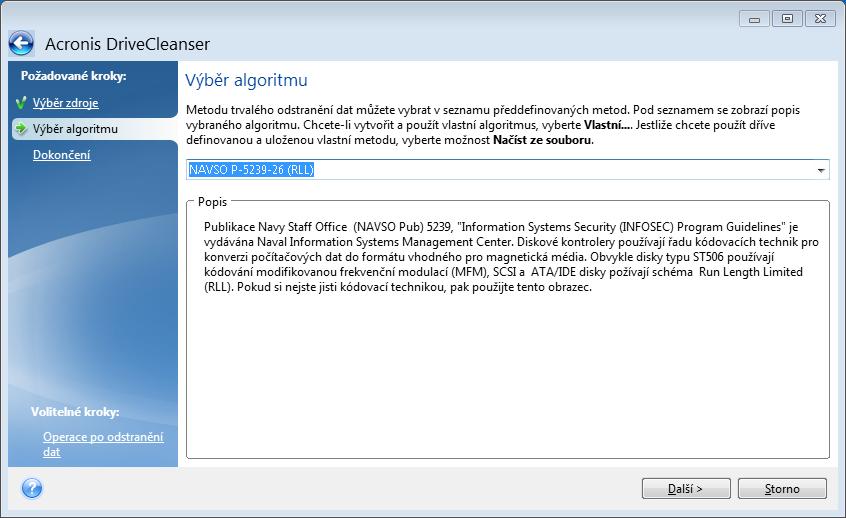Proceed with the Další button
The width and height of the screenshot is (846, 518).
686,489
